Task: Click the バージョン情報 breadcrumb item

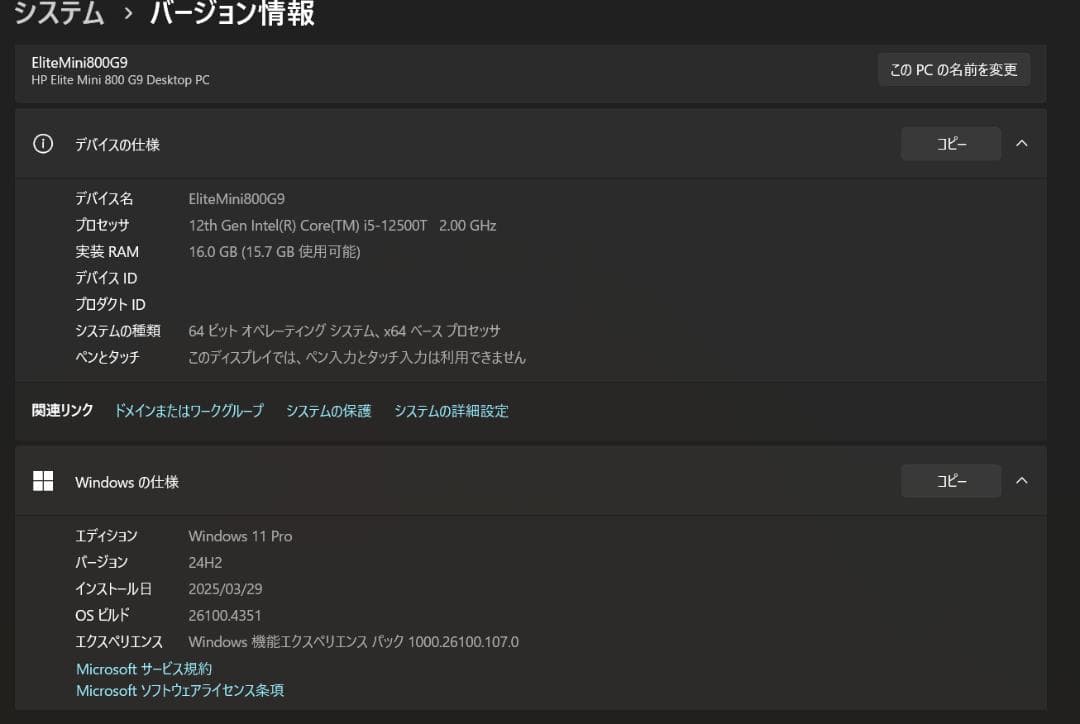Action: (x=232, y=14)
